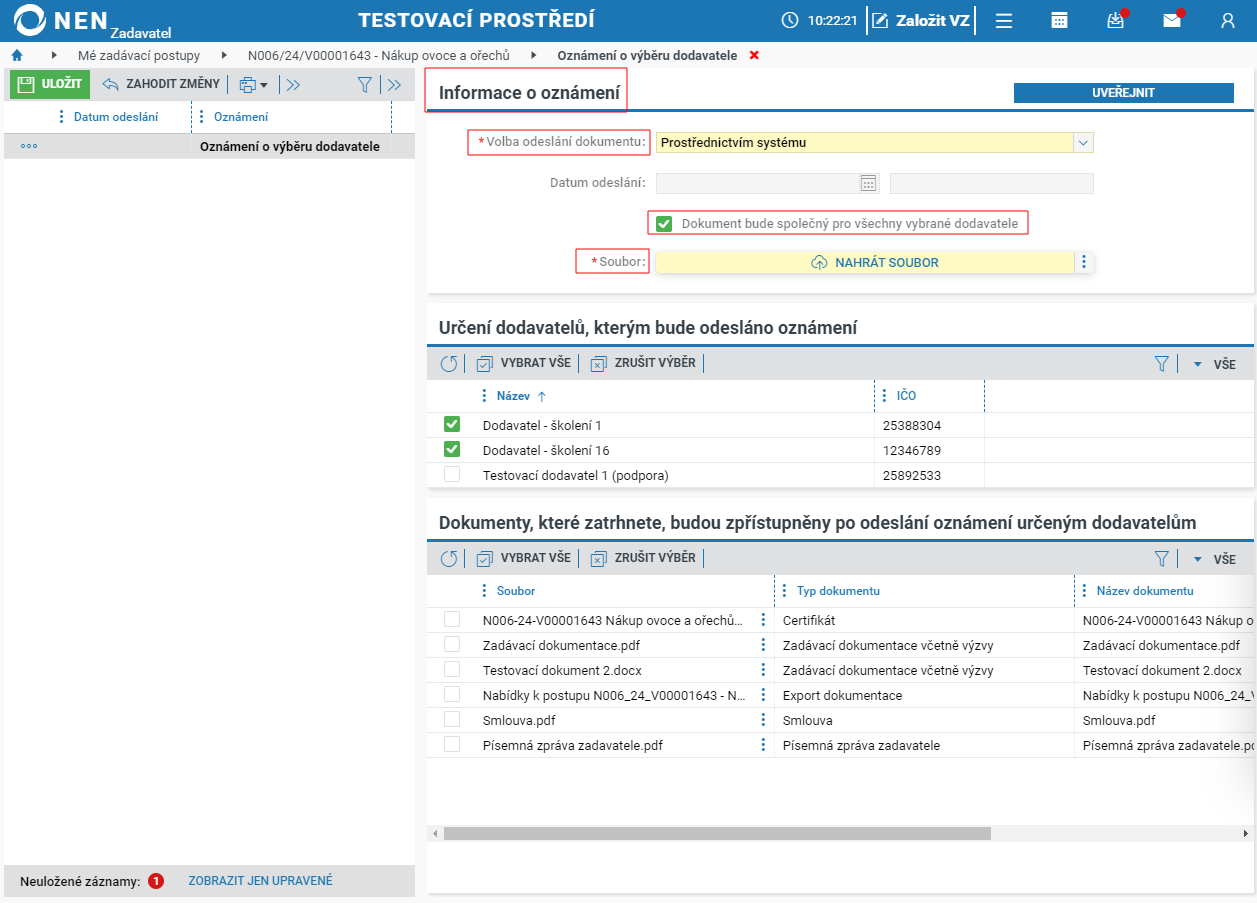This screenshot has width=1257, height=903.
Task: Open the hamburger main menu
Action: pos(1004,20)
